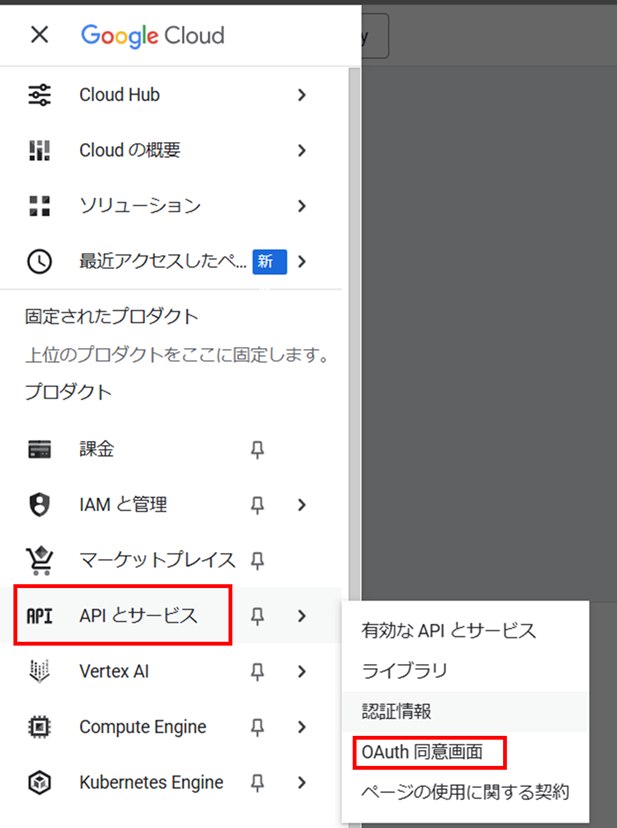Click the 課金 credit card icon
Image resolution: width=617 pixels, height=828 pixels.
40,449
